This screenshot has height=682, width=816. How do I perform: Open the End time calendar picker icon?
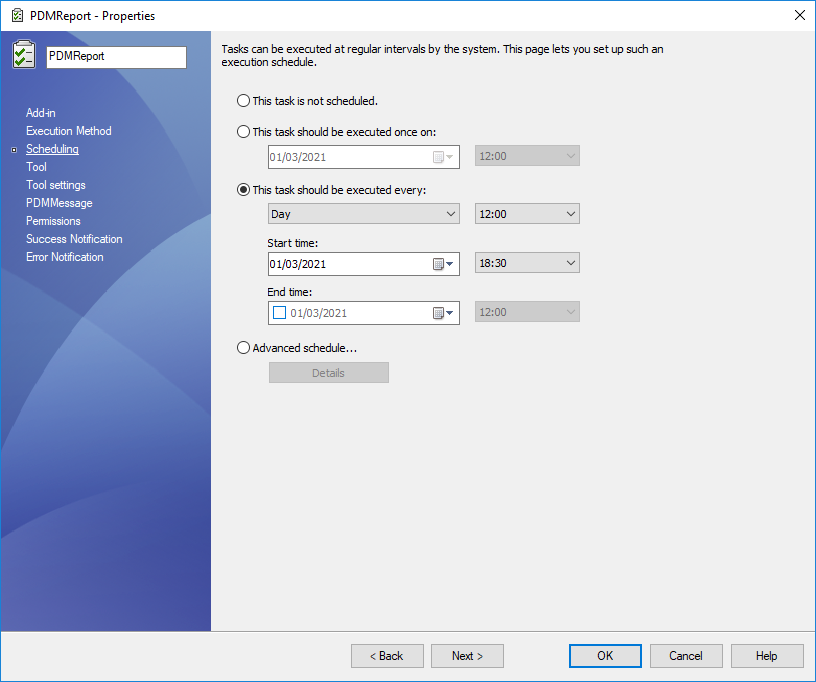(x=442, y=313)
